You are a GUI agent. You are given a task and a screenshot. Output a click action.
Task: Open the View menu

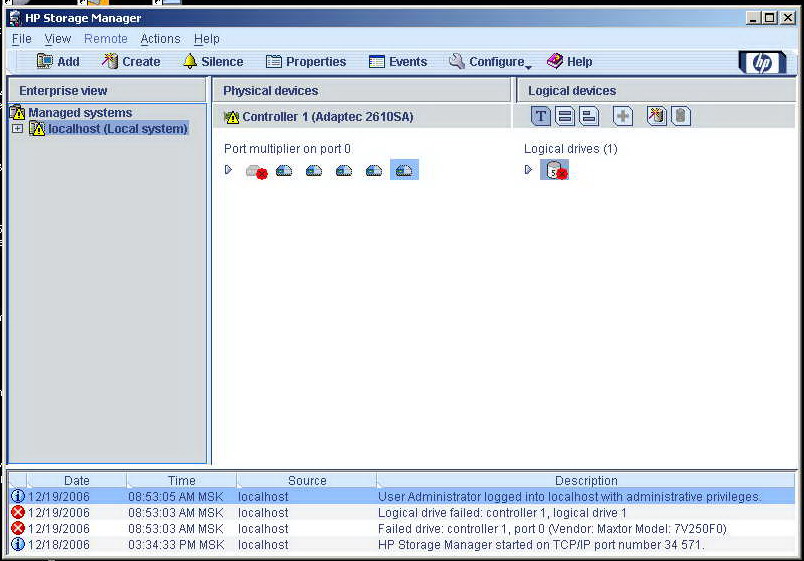(58, 39)
